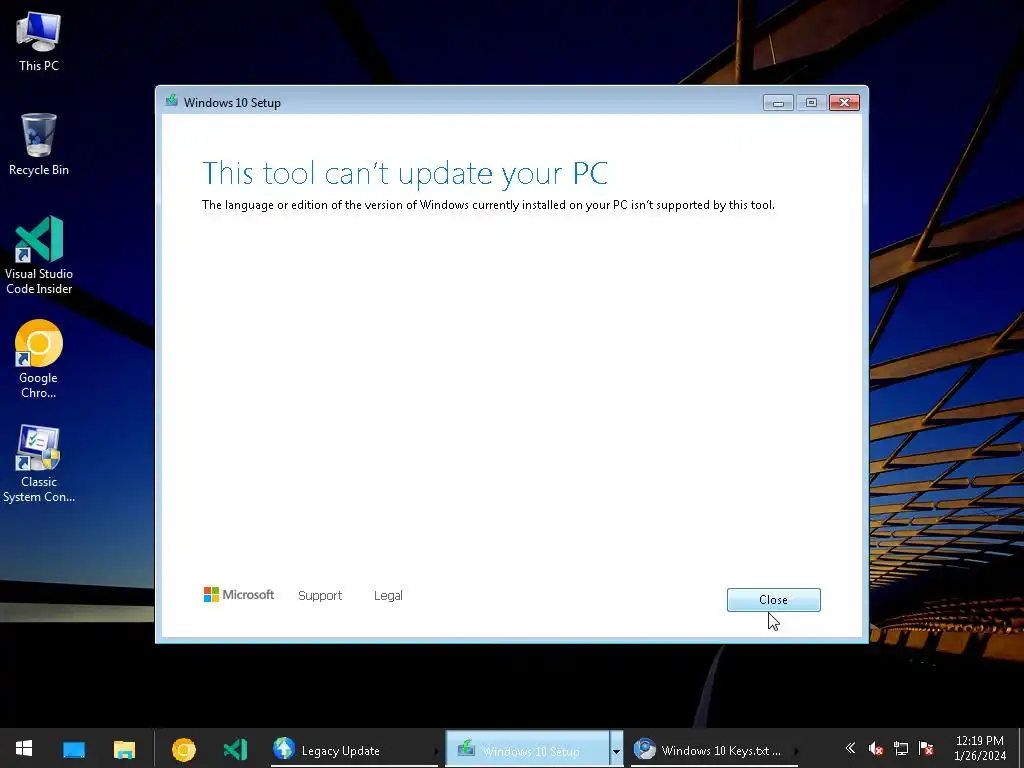Minimize the Windows 10 Setup window
Image resolution: width=1024 pixels, height=768 pixels.
coord(778,103)
